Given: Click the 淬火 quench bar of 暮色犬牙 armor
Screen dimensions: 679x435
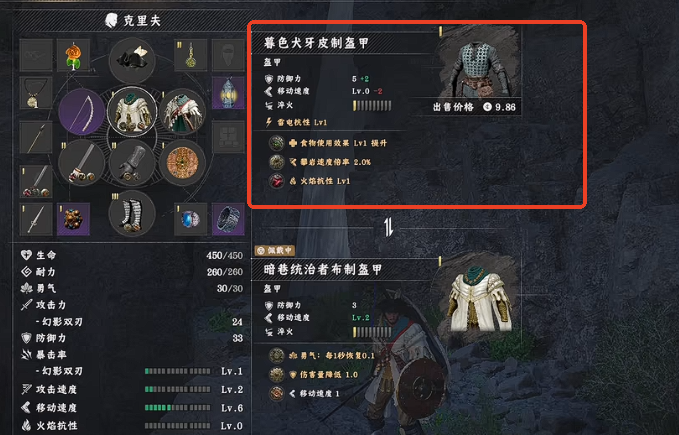Looking at the screenshot, I should (372, 106).
